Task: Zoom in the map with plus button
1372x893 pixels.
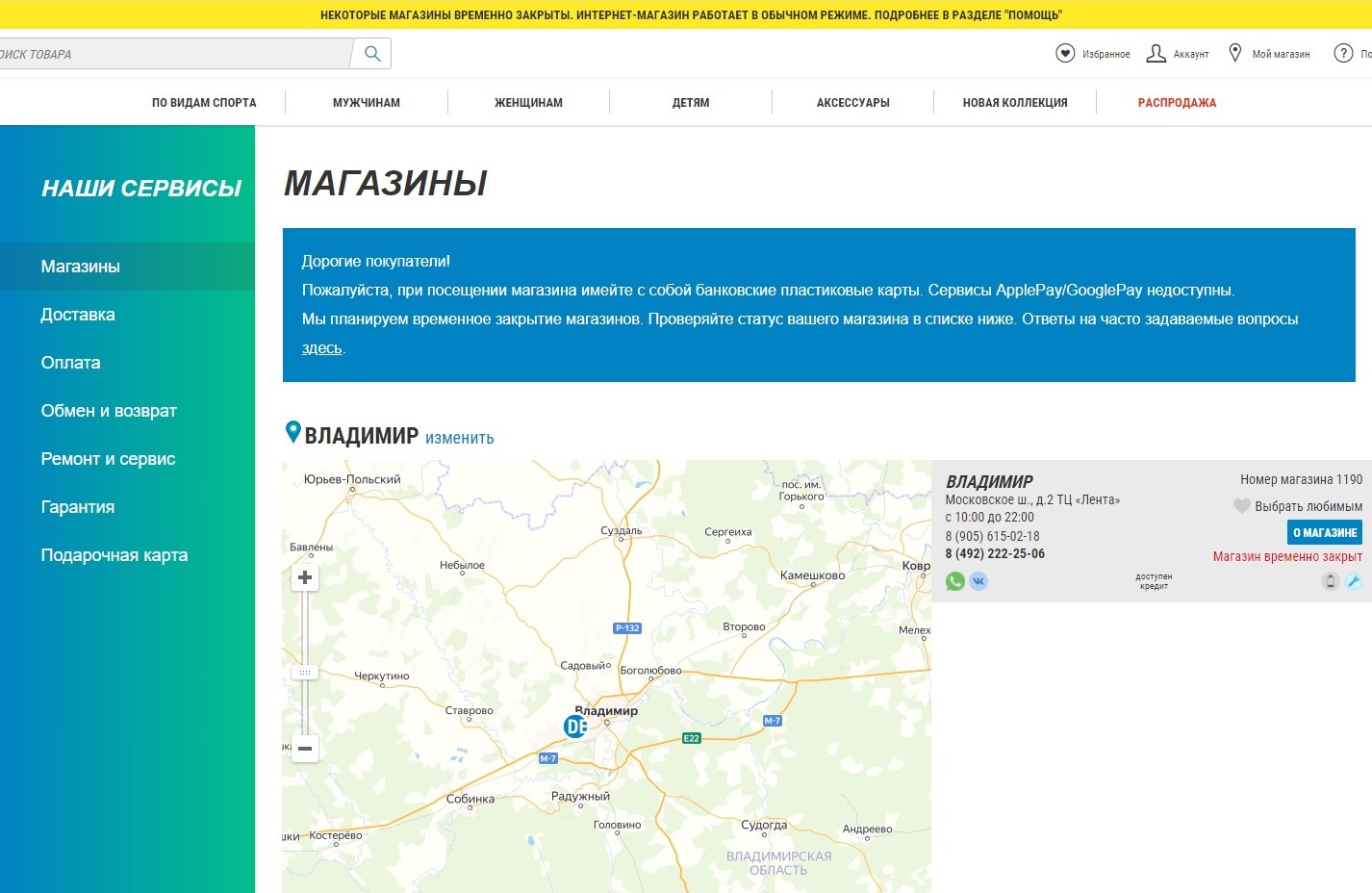Action: tap(305, 577)
